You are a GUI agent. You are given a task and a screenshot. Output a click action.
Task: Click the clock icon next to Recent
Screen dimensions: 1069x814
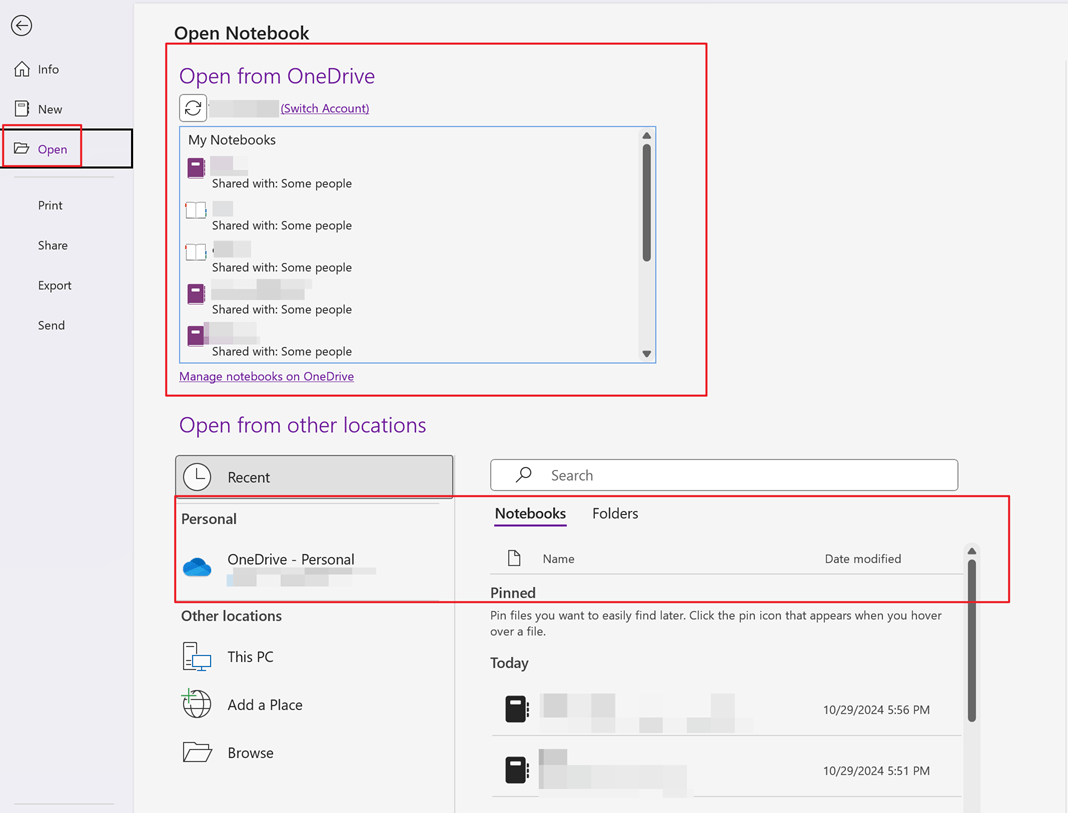(197, 477)
